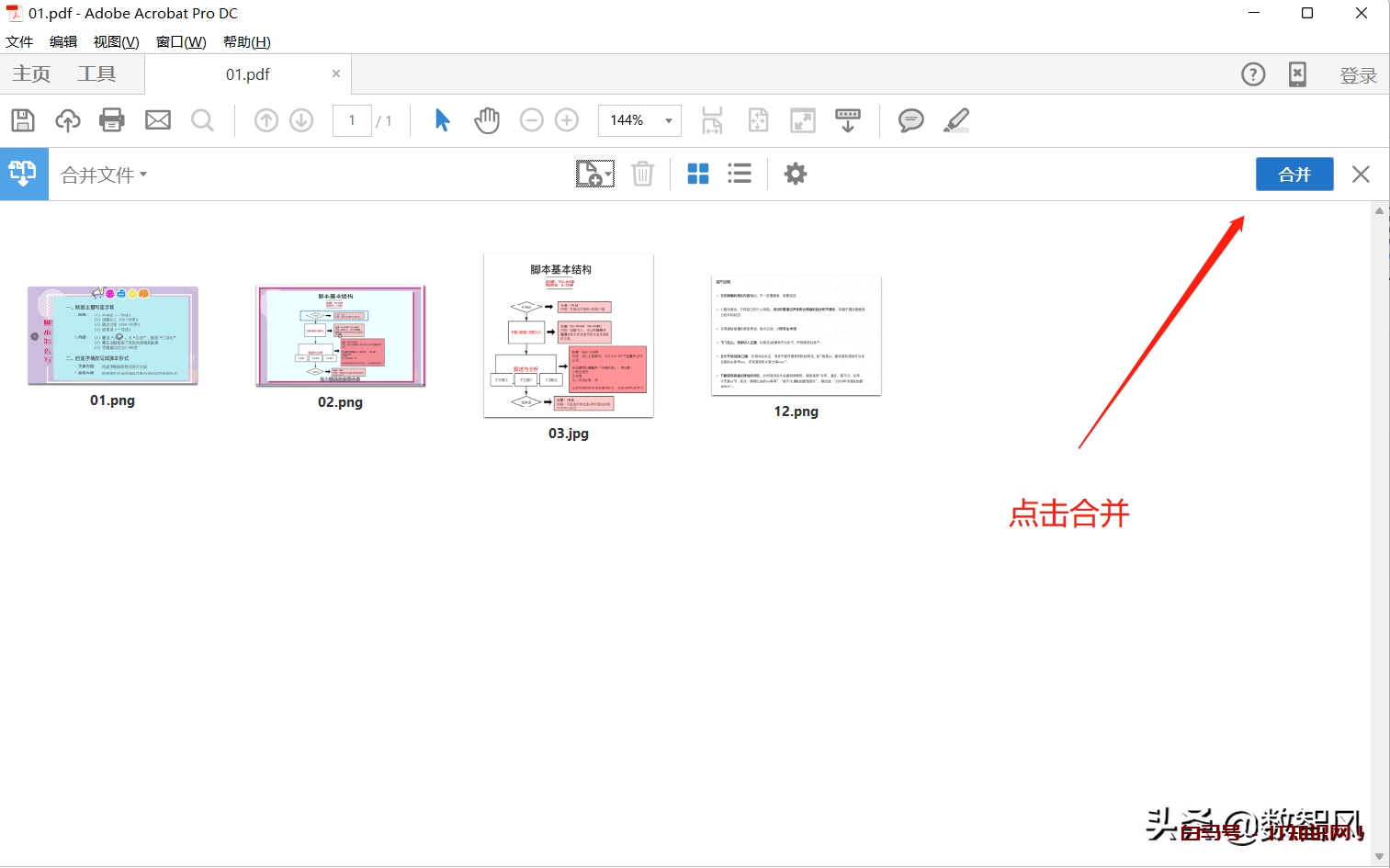Switch to the 工具 tab
Screen dimensions: 1390x868
[x=96, y=73]
